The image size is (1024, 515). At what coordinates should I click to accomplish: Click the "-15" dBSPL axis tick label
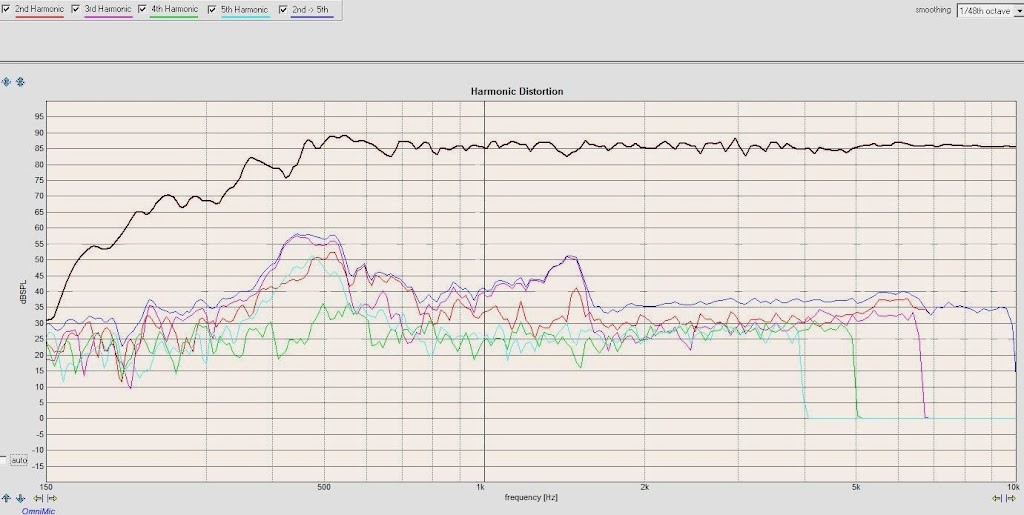[x=37, y=466]
